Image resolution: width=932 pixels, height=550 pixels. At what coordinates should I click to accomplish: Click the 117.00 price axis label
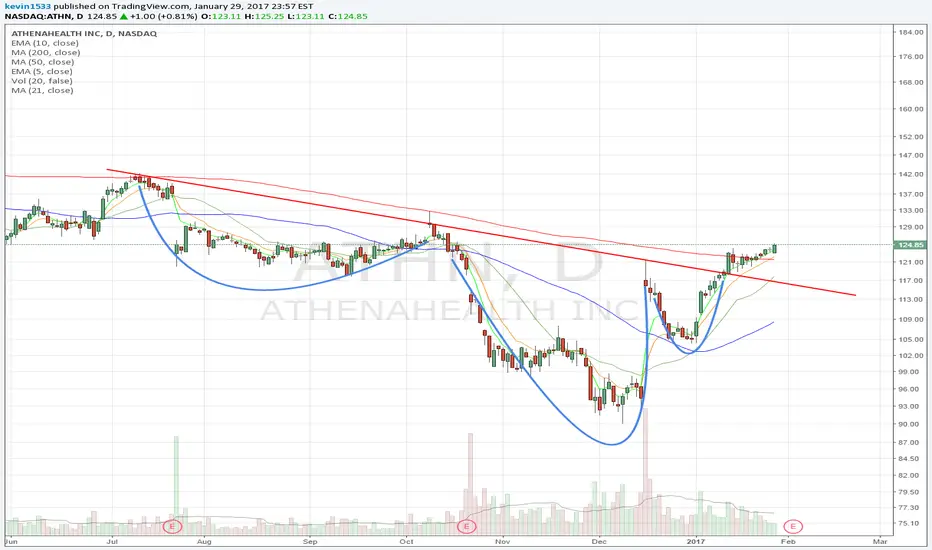pyautogui.click(x=911, y=281)
